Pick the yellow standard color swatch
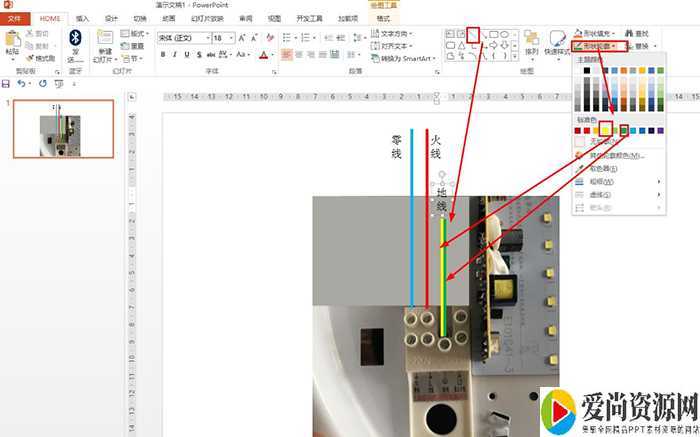Viewport: 700px width, 437px height. pos(606,130)
